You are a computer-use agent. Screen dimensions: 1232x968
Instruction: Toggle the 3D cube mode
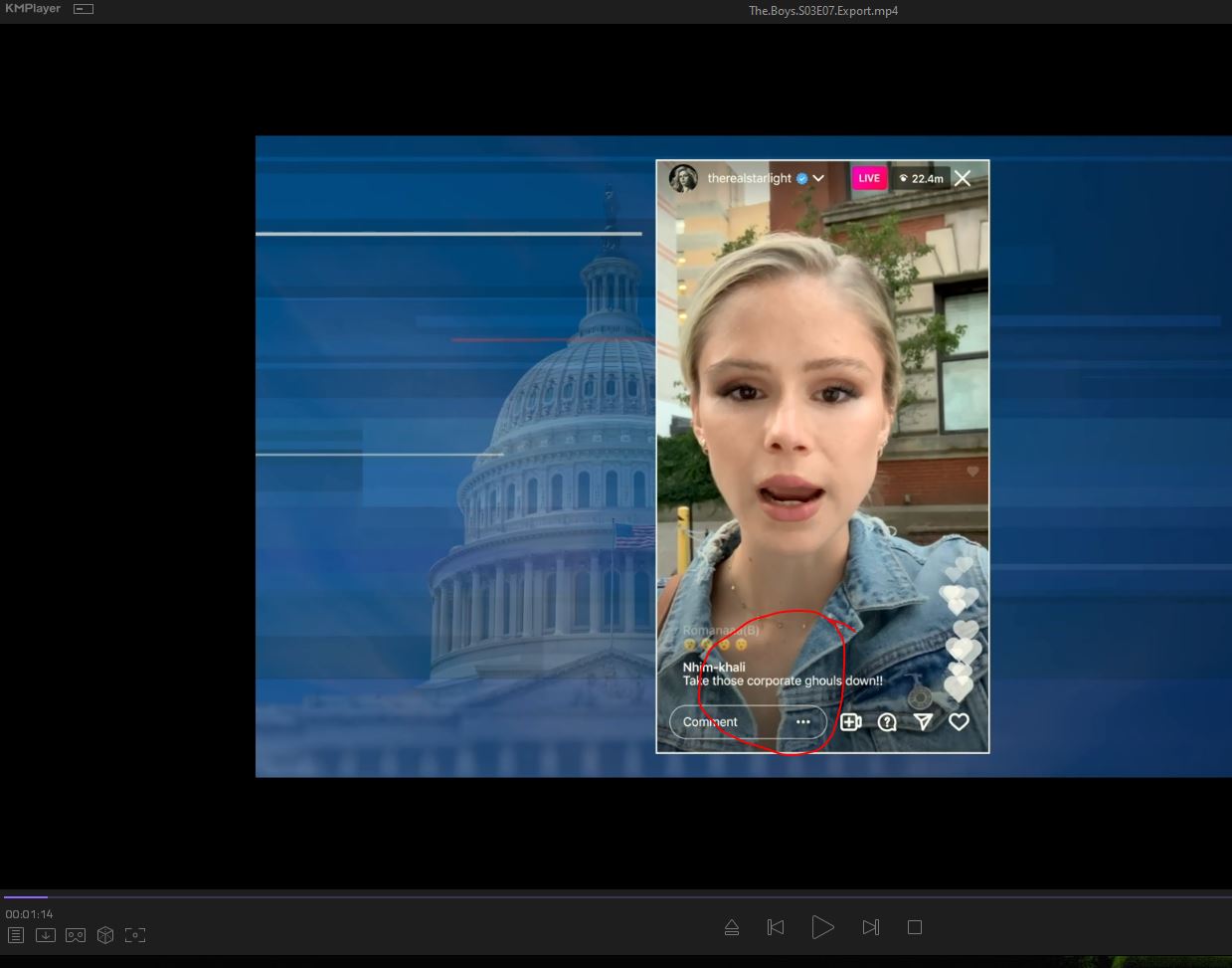pos(105,935)
